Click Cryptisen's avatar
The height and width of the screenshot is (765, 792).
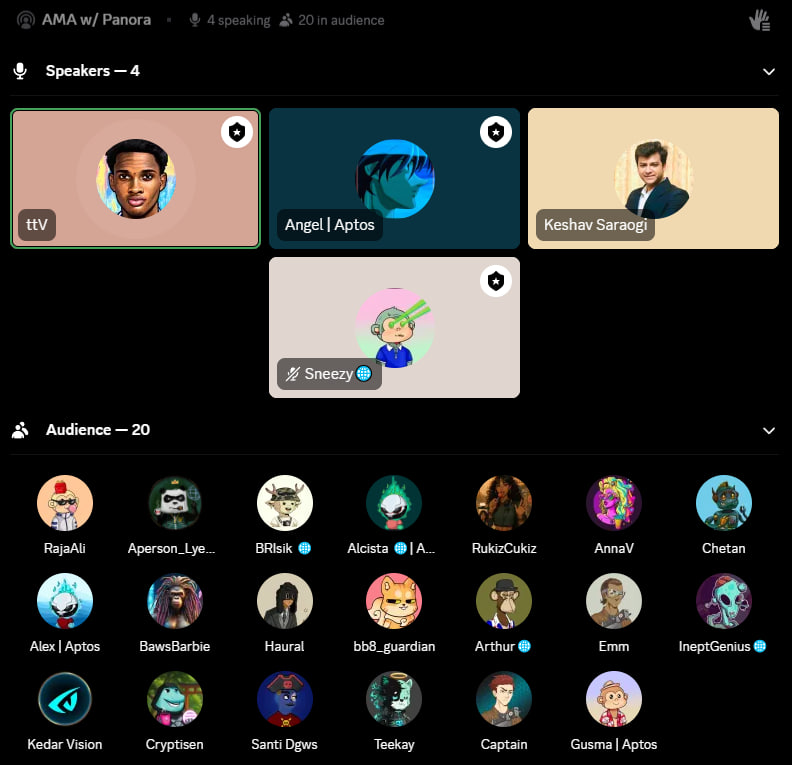coord(175,699)
